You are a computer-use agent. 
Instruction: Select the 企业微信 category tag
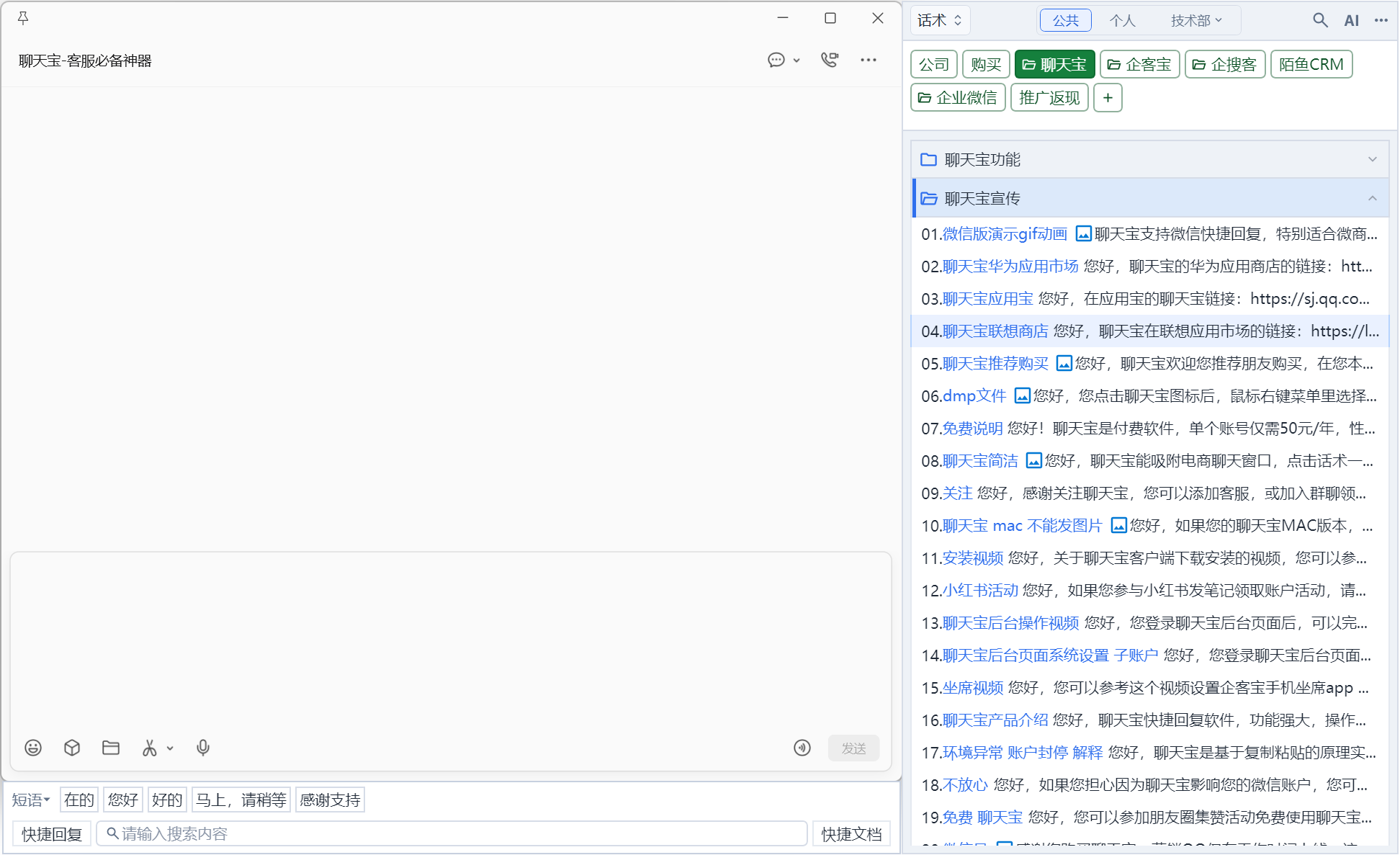click(958, 98)
